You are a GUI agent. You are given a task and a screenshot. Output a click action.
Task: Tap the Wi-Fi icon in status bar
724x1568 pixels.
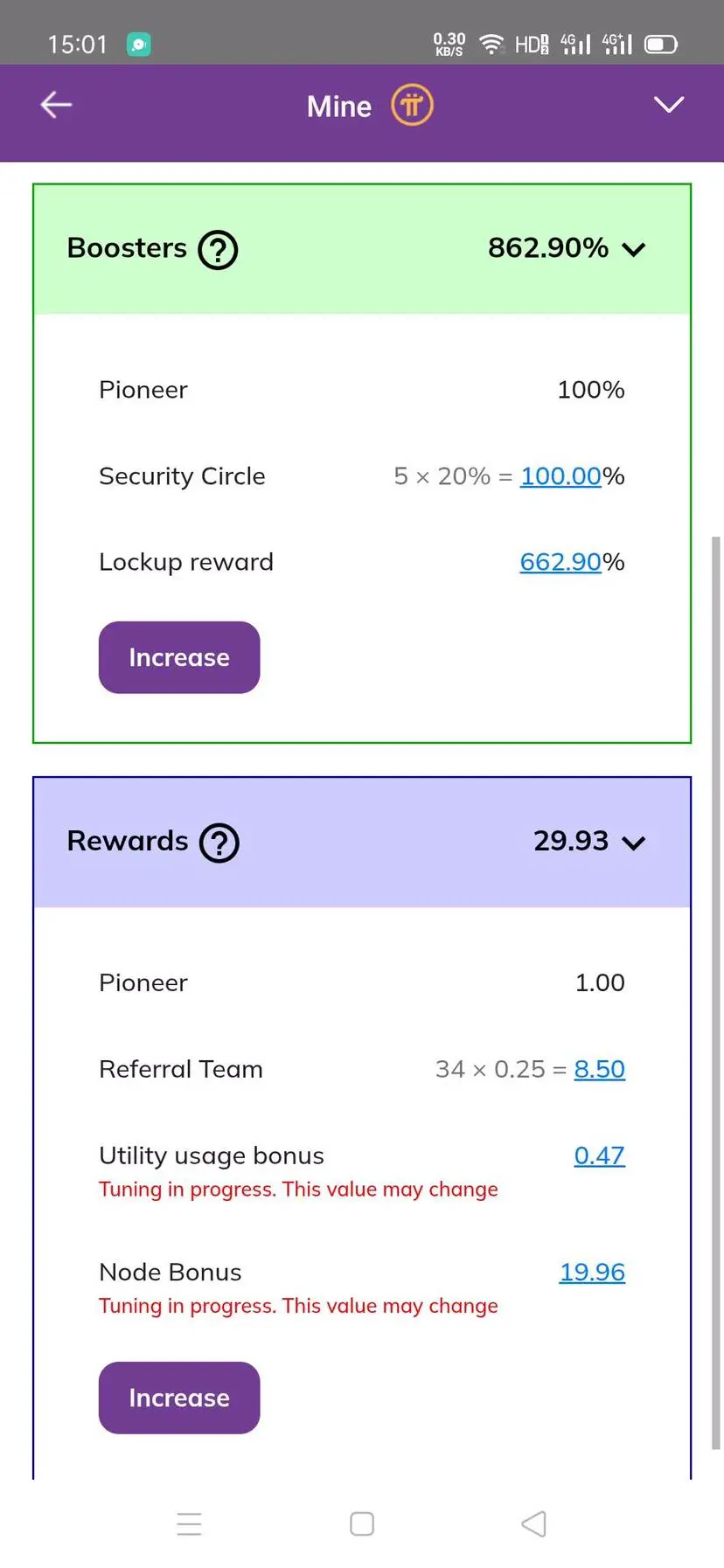(x=492, y=45)
